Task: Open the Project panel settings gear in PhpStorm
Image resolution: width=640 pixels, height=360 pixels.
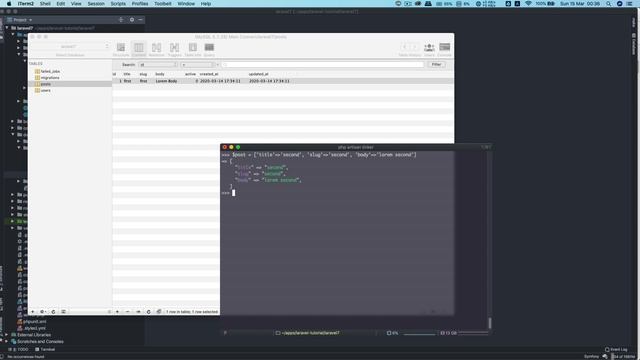Action: pos(132,20)
